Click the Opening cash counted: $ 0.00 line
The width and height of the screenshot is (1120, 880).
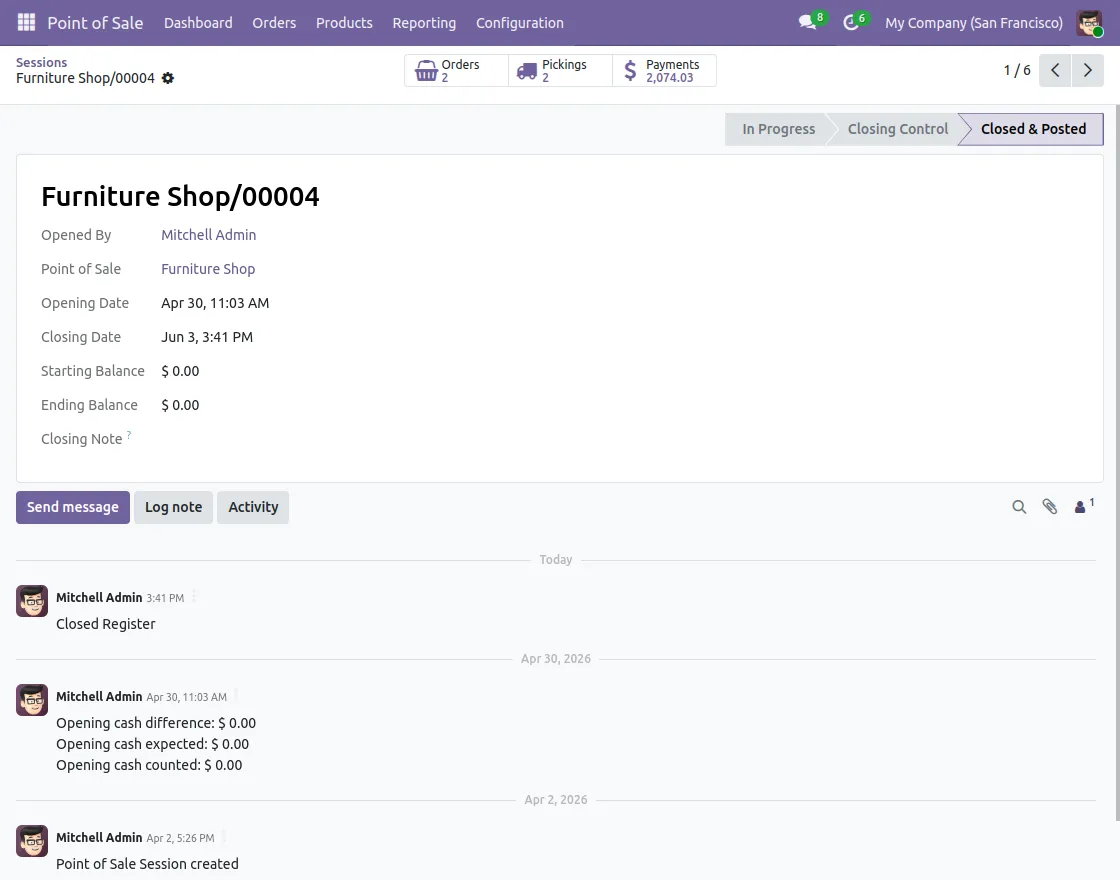[149, 765]
